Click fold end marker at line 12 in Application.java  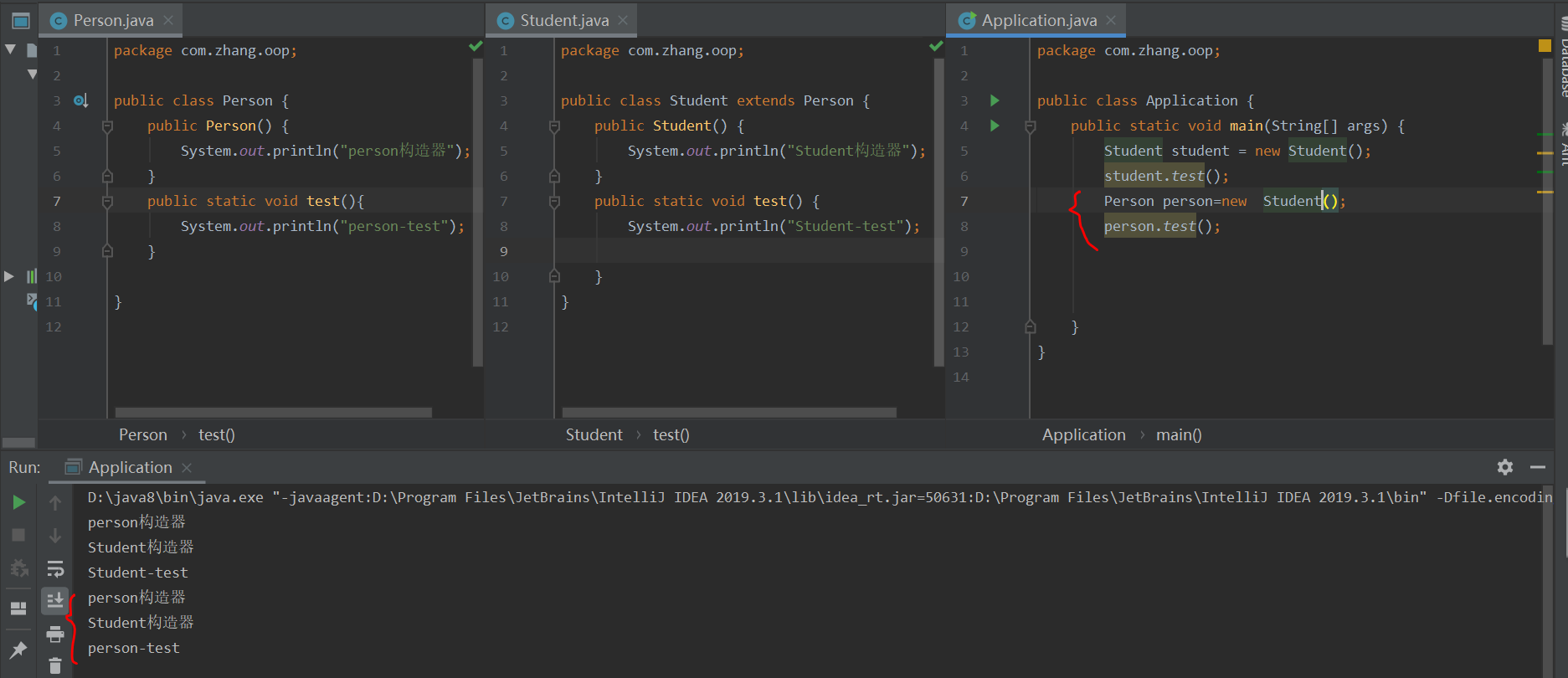click(1031, 326)
